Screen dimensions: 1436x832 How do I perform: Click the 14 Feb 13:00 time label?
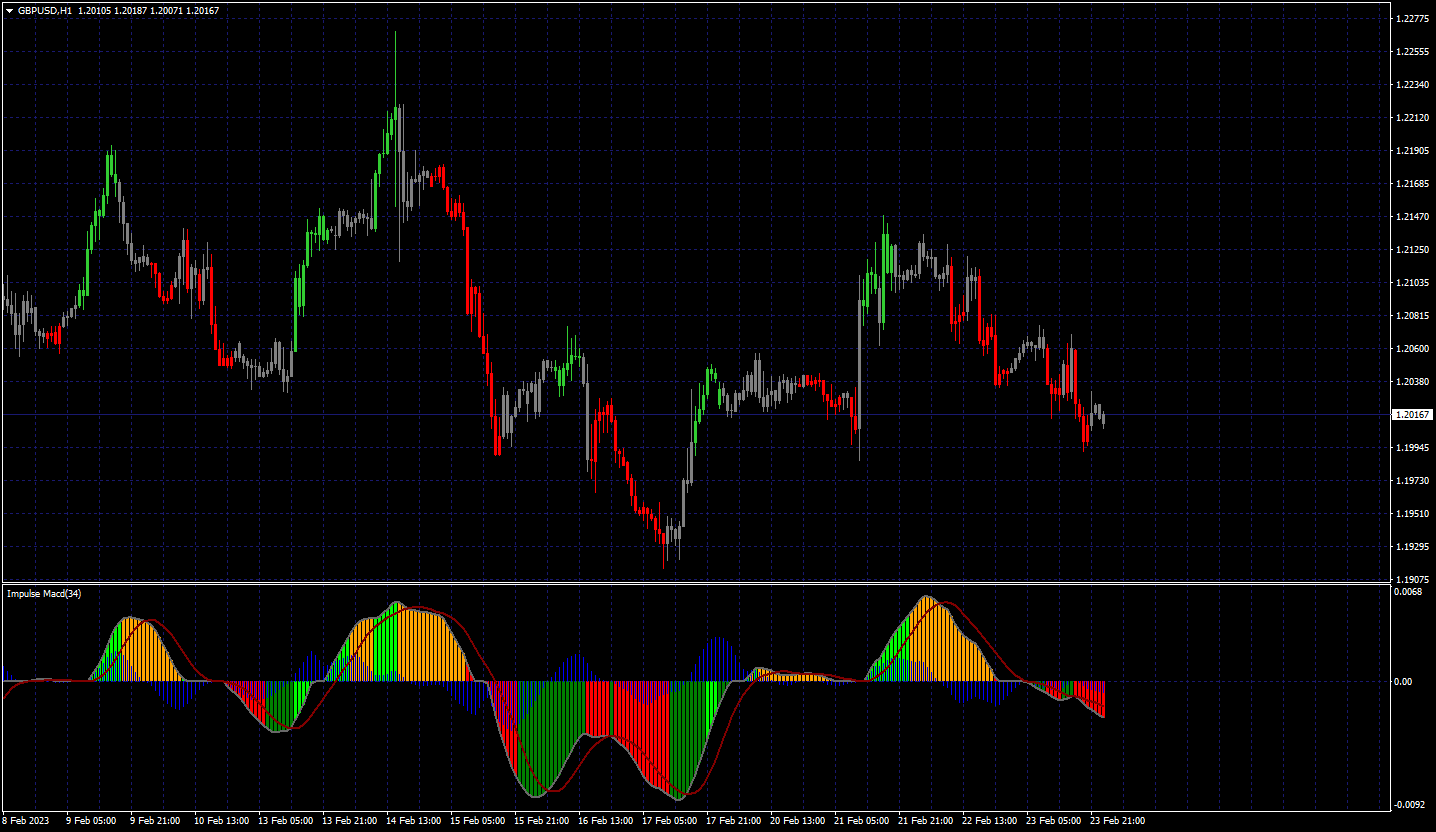414,821
